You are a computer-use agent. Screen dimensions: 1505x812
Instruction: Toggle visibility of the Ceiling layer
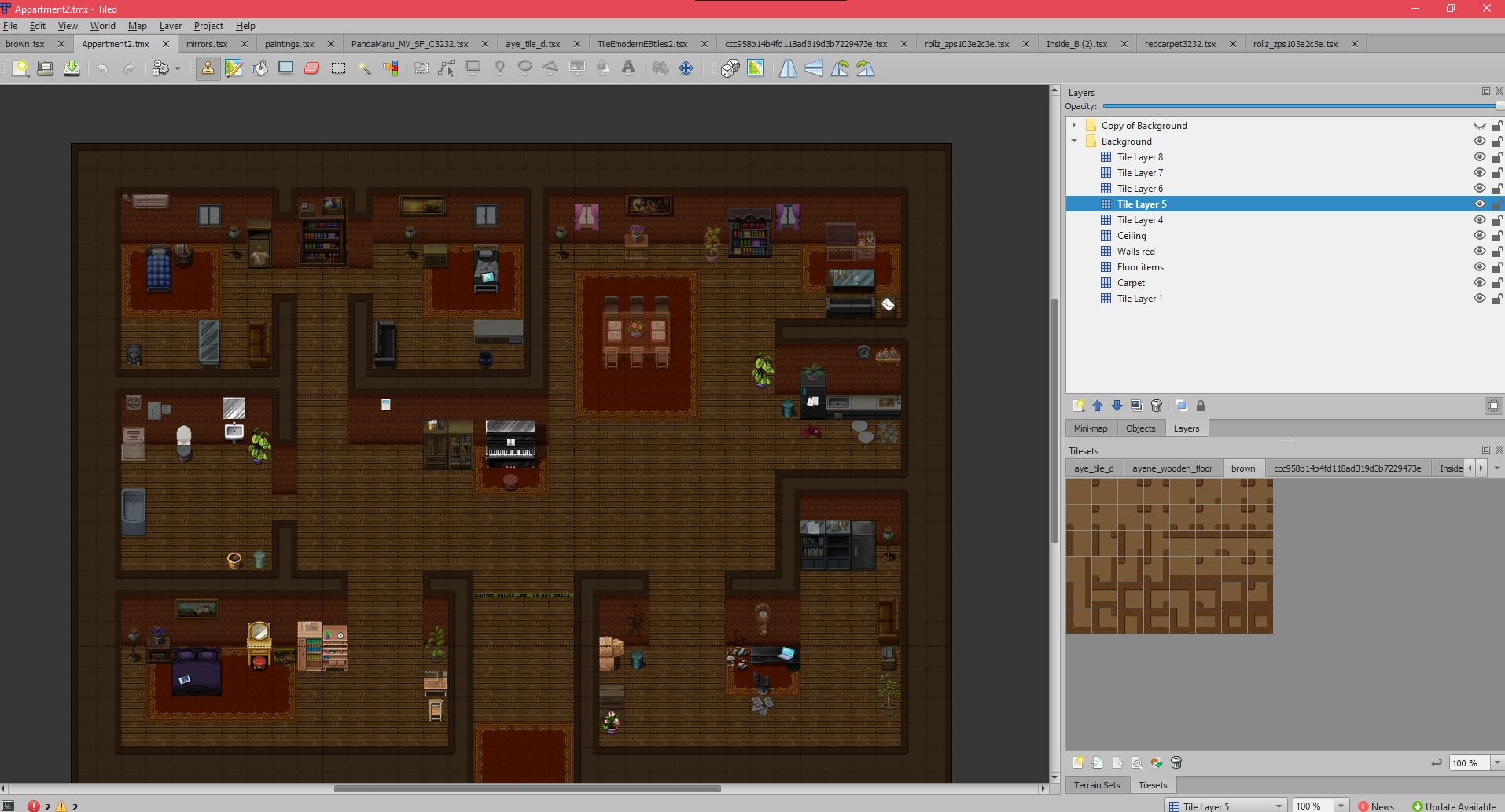click(1479, 235)
